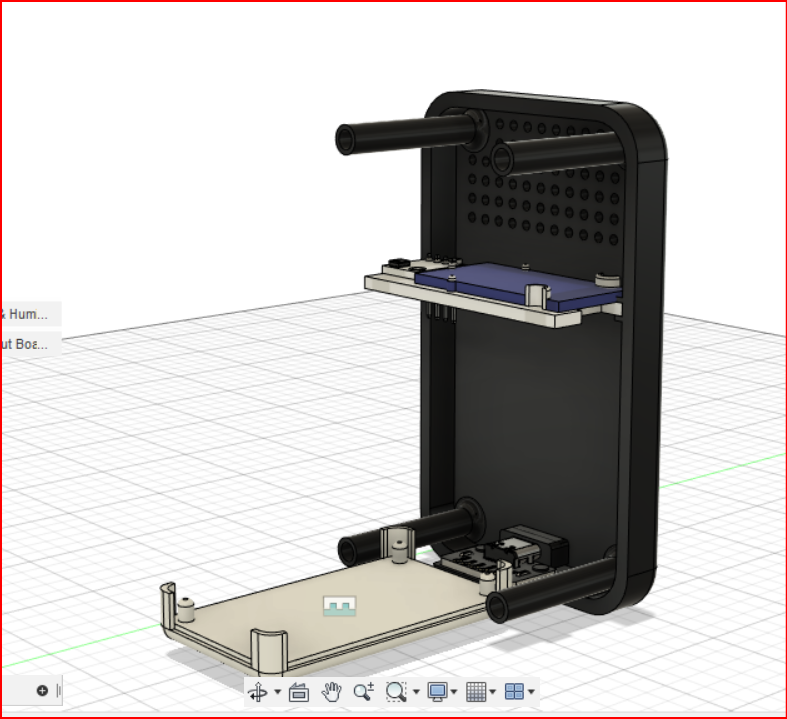Click the round plus icon at bottom-left
This screenshot has height=719, width=787.
tap(42, 691)
